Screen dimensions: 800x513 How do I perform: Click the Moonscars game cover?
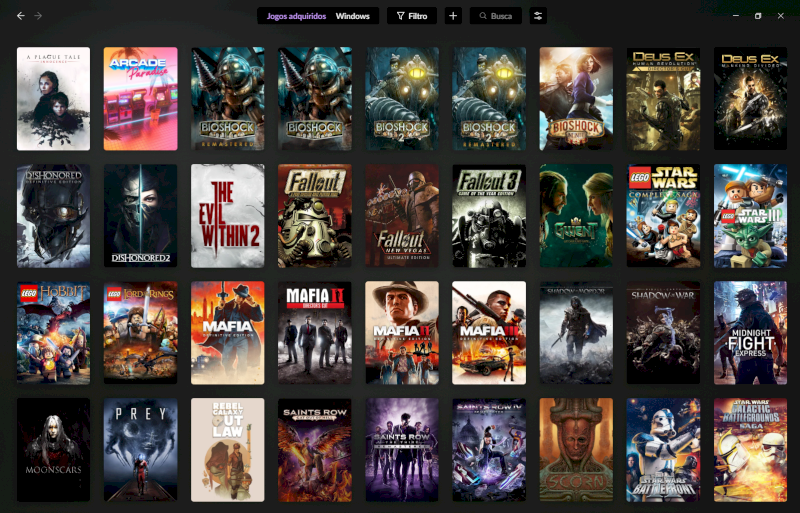[x=53, y=450]
